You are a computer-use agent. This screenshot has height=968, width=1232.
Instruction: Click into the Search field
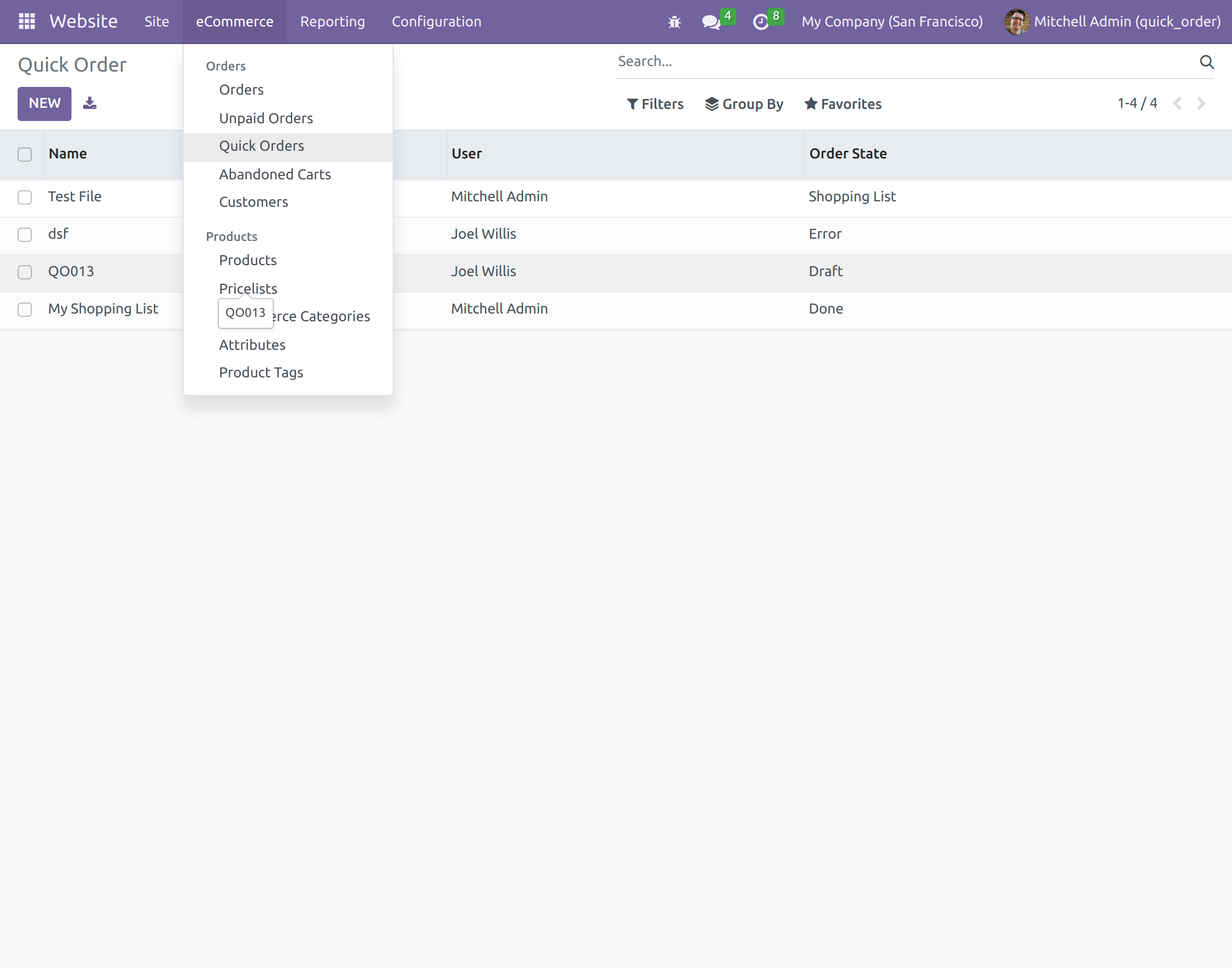(x=901, y=61)
